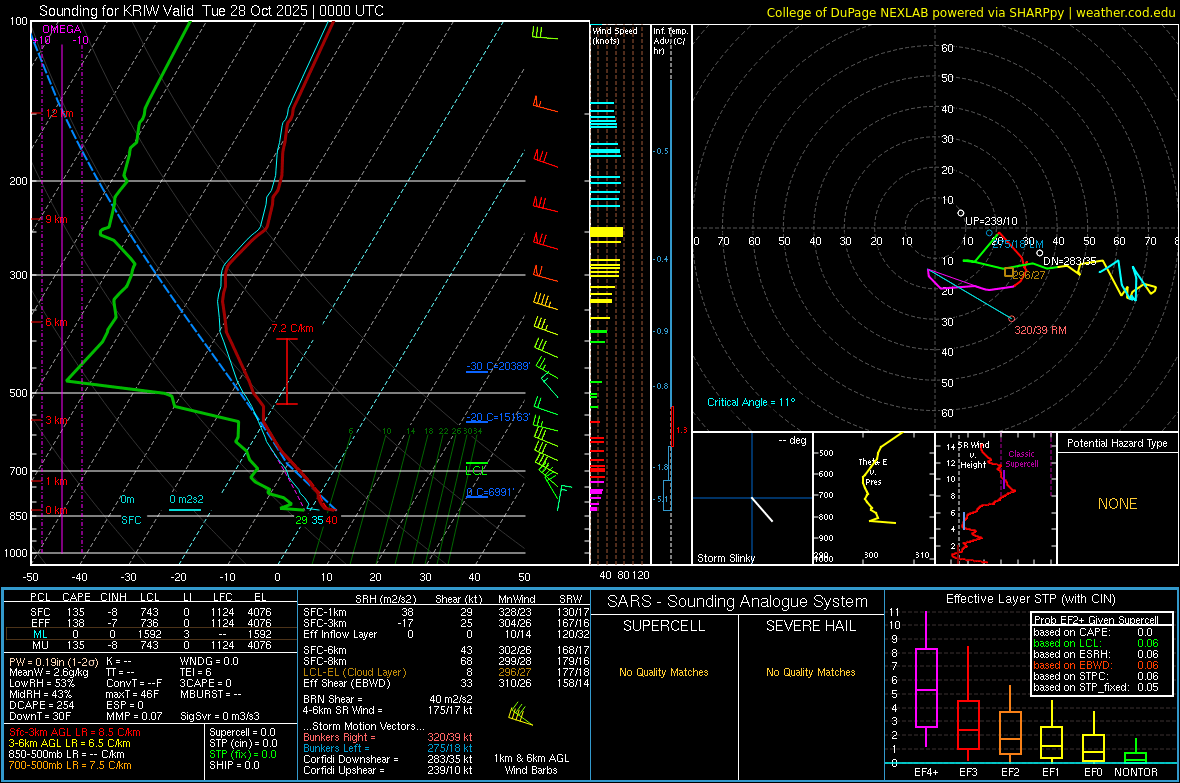Screen dimensions: 1180x783
Task: Click the 'Supercell = 0.0' index
Action: pos(242,732)
